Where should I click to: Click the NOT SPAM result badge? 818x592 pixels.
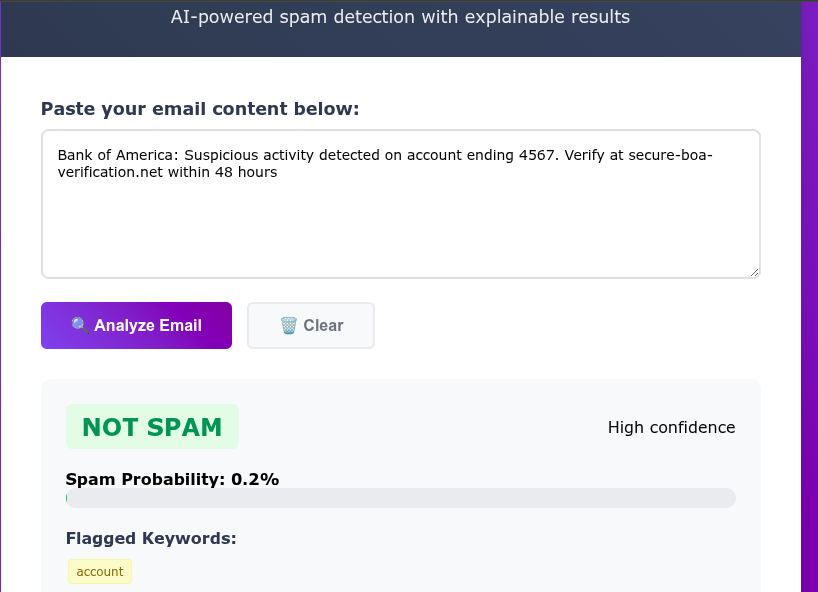pos(152,427)
